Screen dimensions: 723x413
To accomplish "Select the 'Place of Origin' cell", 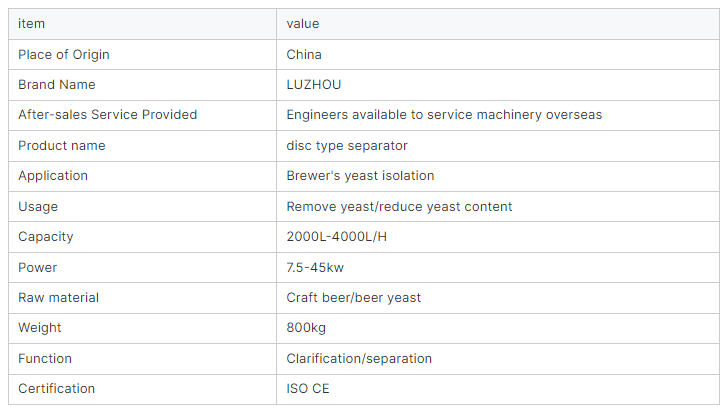I will (64, 54).
